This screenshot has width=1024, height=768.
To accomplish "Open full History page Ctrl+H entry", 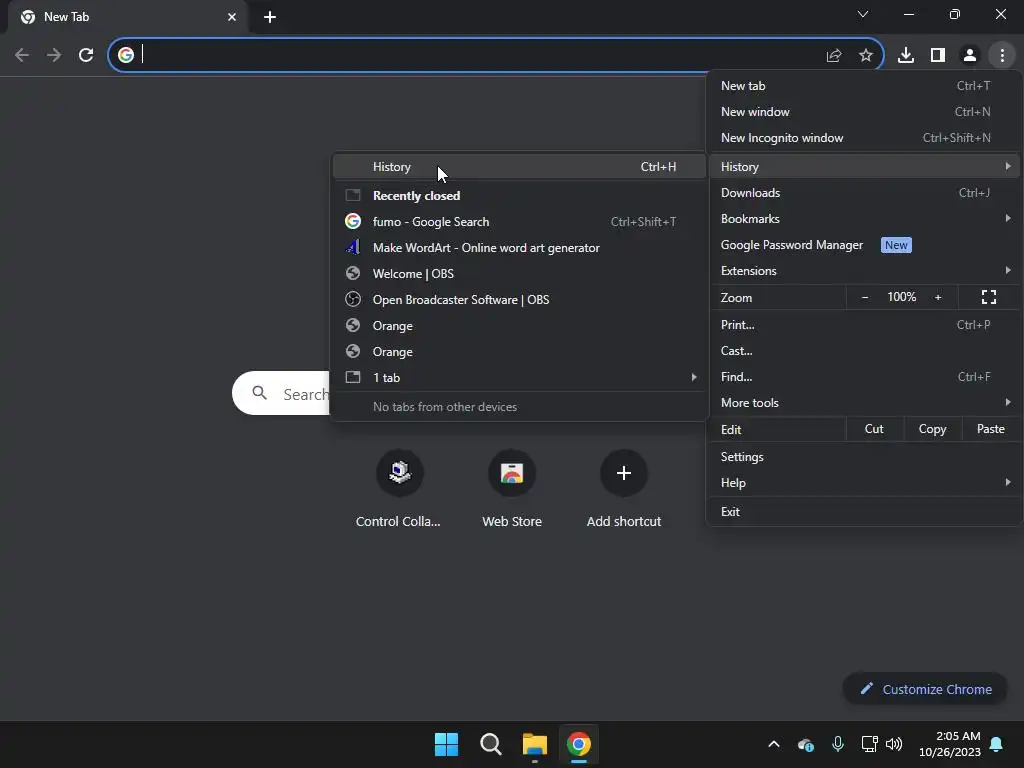I will coord(519,167).
